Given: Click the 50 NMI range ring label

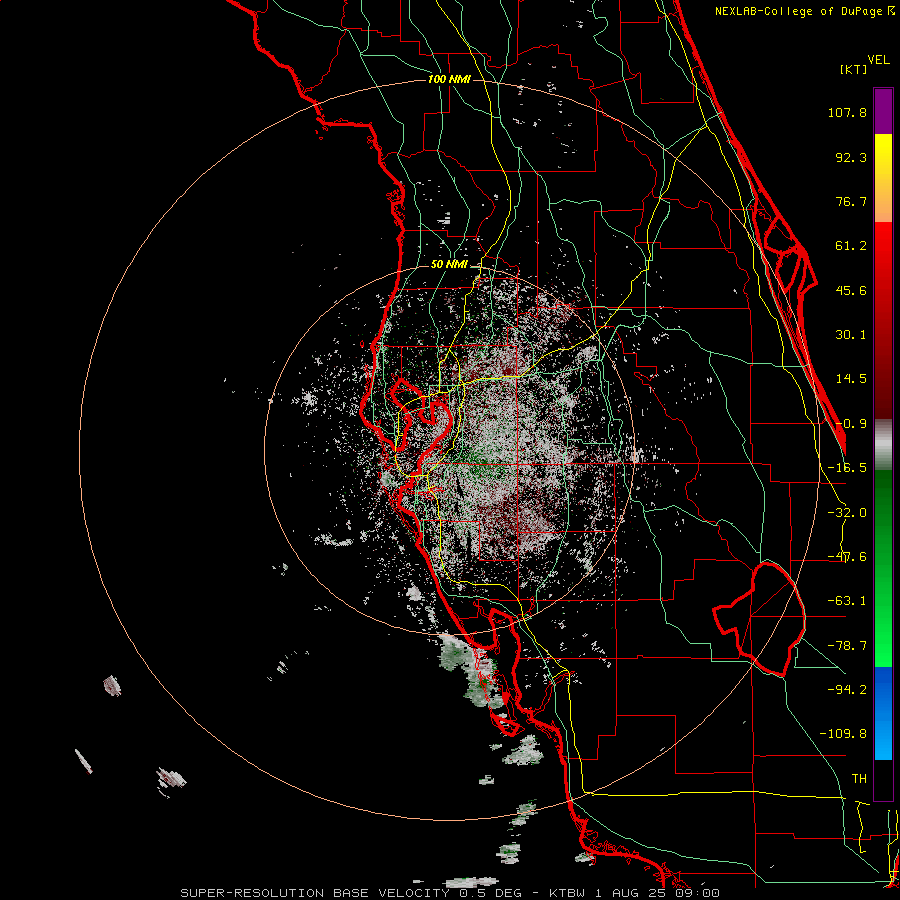Looking at the screenshot, I should 449,265.
